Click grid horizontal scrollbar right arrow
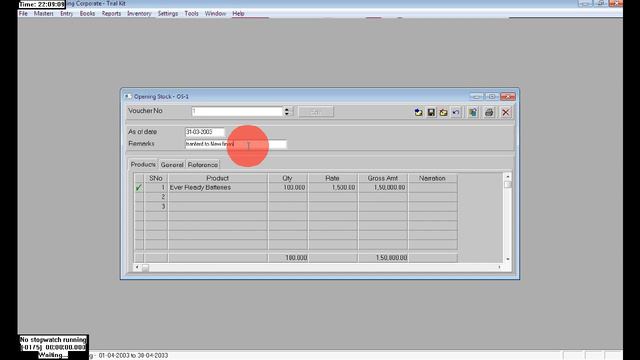 pos(500,267)
